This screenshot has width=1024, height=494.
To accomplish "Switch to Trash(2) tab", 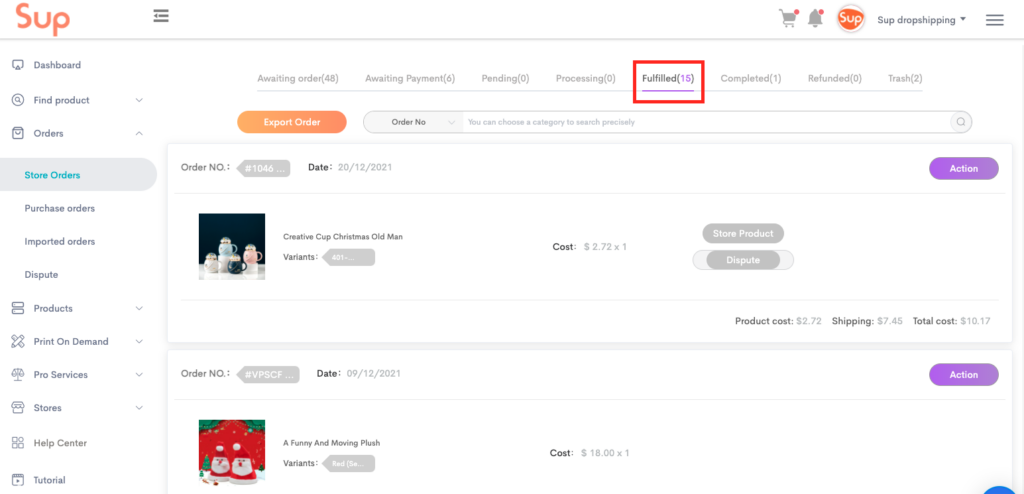I will [x=905, y=78].
